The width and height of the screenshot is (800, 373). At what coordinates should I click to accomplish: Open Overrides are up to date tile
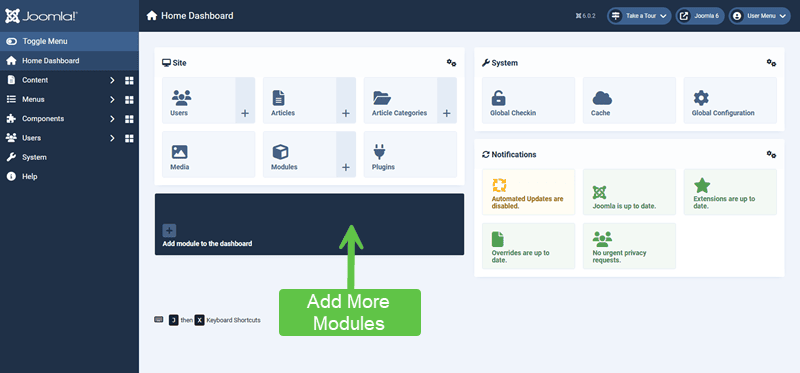tap(528, 246)
